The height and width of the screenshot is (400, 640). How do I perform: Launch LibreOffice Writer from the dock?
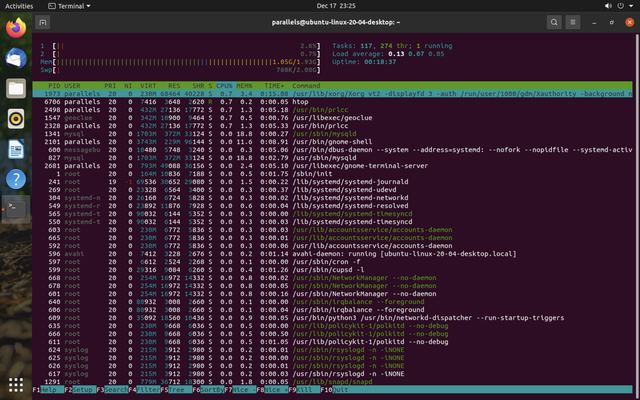(16, 149)
